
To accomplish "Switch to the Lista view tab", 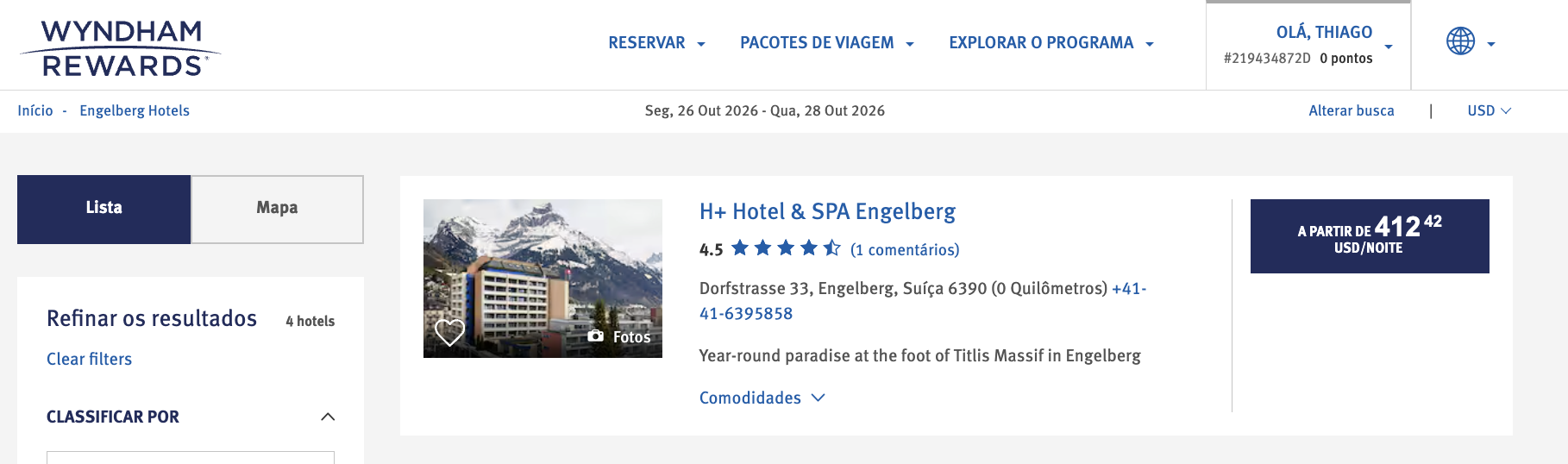I will click(x=103, y=209).
